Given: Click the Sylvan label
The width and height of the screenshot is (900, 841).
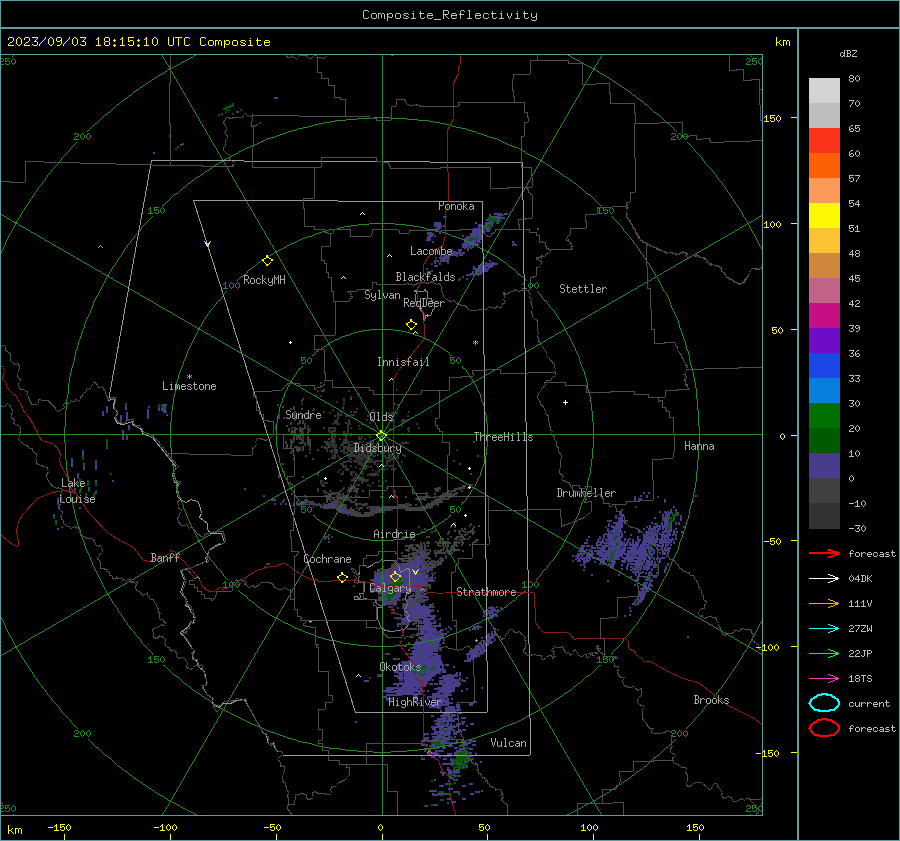Looking at the screenshot, I should click(382, 295).
